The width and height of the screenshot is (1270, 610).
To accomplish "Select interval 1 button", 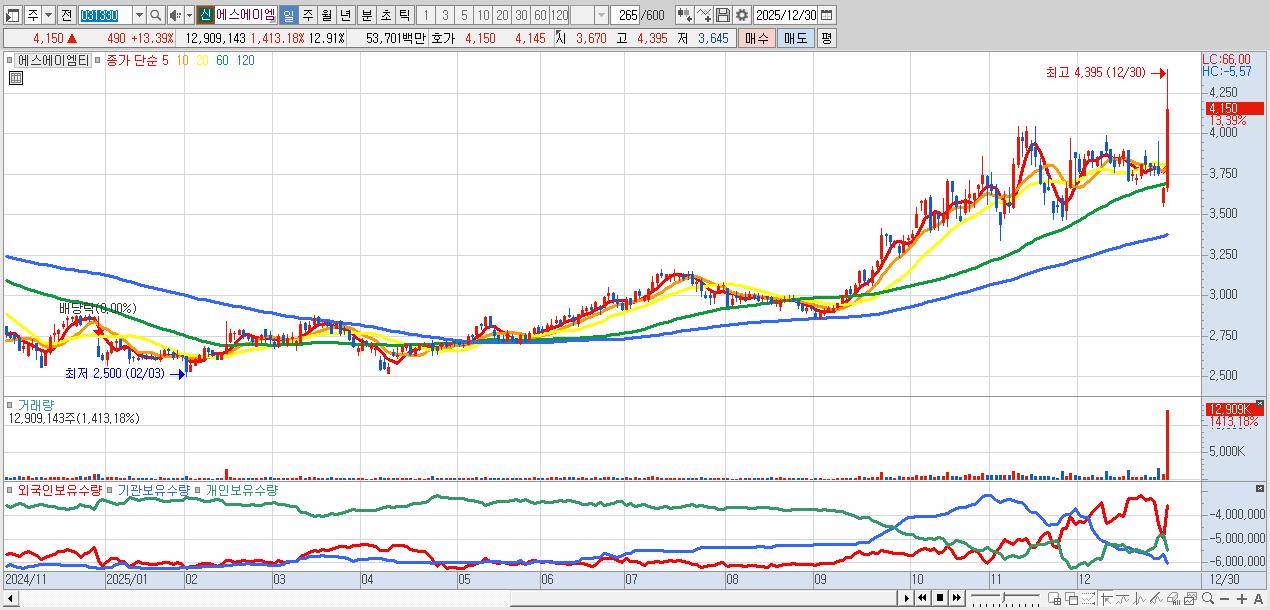I will point(427,15).
